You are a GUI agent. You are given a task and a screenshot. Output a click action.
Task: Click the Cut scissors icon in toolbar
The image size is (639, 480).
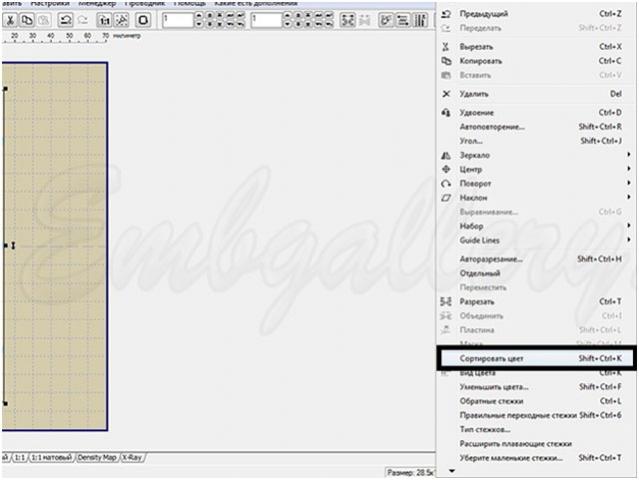pos(10,20)
